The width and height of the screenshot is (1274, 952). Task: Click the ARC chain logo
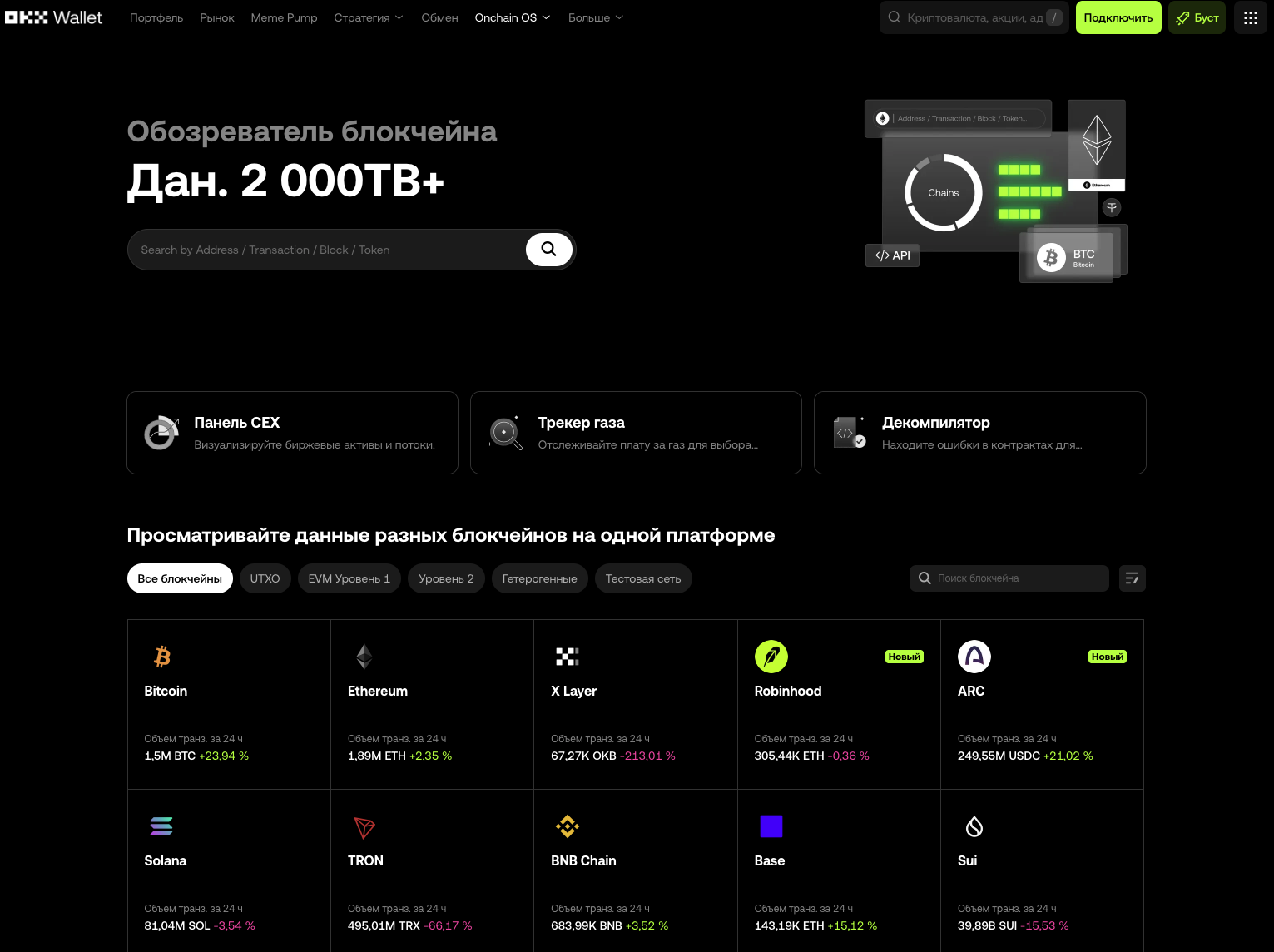pos(974,657)
